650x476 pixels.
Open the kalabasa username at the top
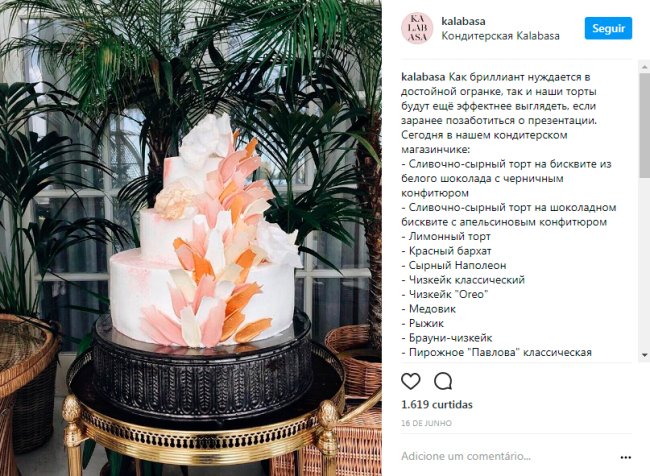pyautogui.click(x=463, y=21)
